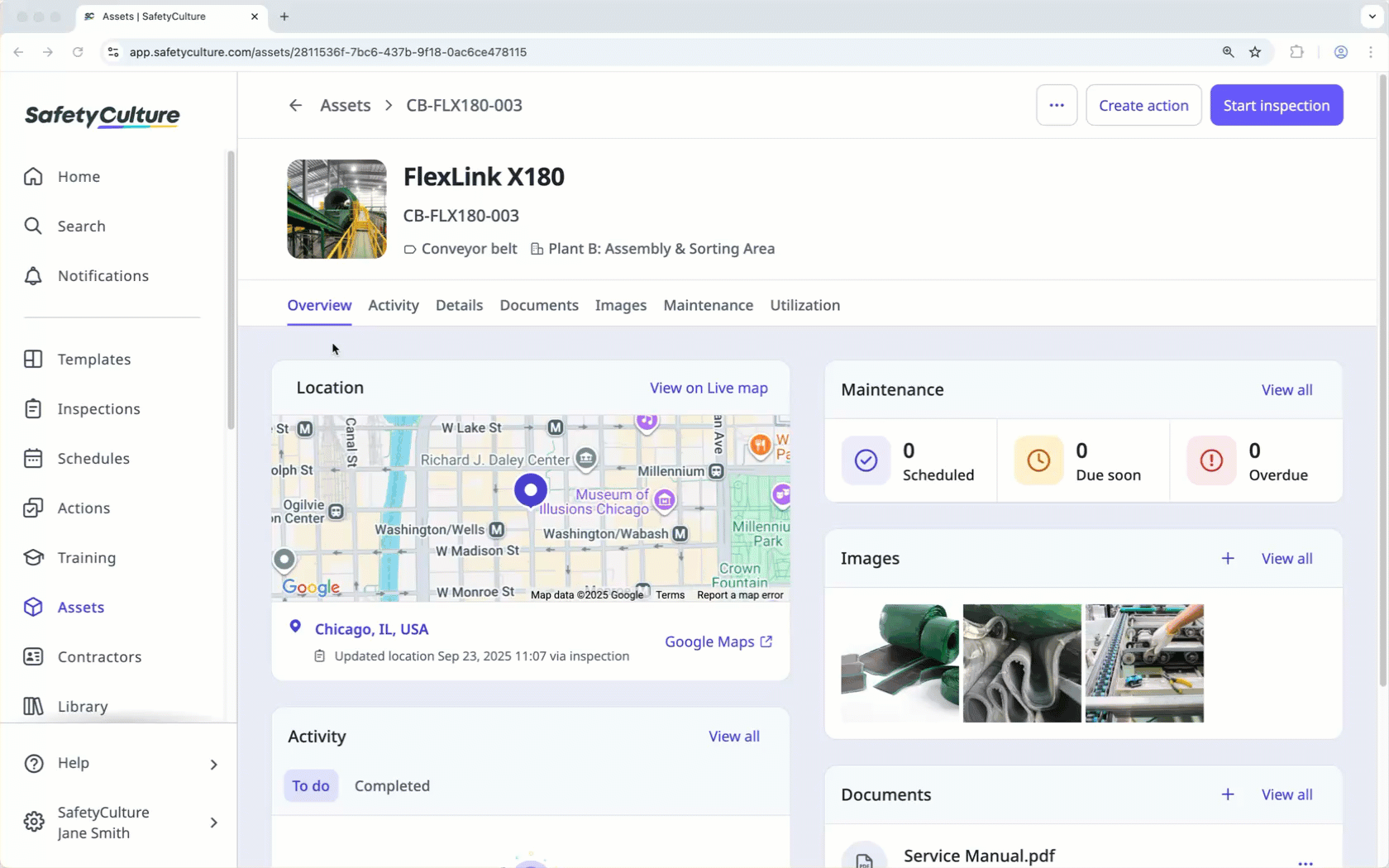The image size is (1389, 868).
Task: Open the browser zoom magnifier icon
Action: click(1228, 52)
